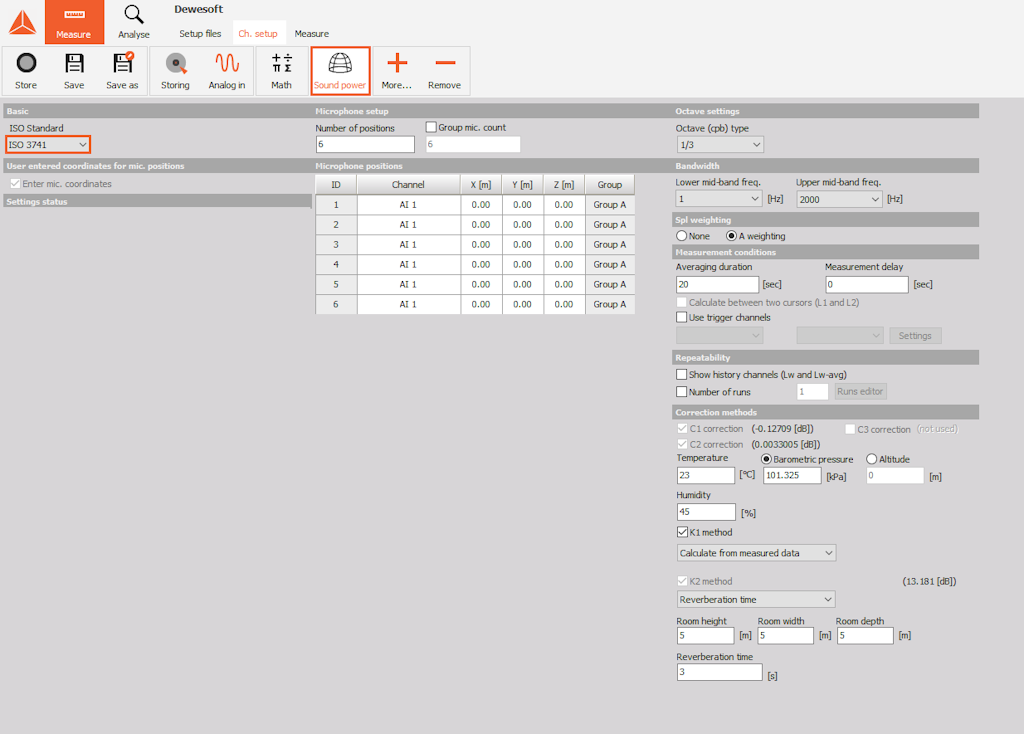Enable Use trigger channels checkbox

682,317
